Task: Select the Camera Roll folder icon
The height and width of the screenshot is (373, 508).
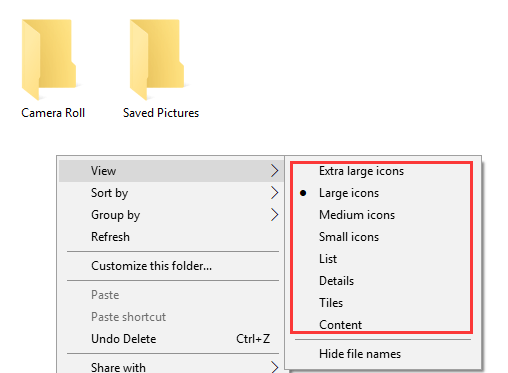Action: 49,59
